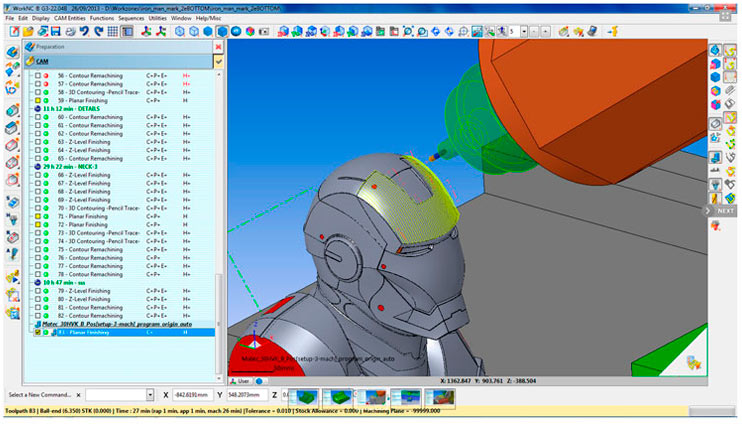Click the minus stepper button in toolbar

coord(534,31)
